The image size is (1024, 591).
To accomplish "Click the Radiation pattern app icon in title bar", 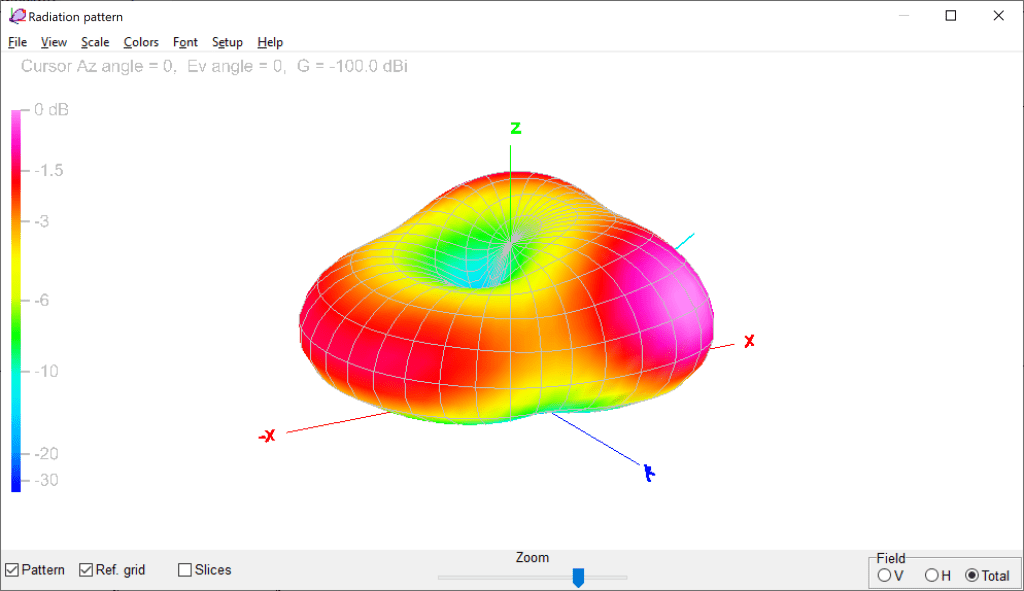I will tap(17, 16).
